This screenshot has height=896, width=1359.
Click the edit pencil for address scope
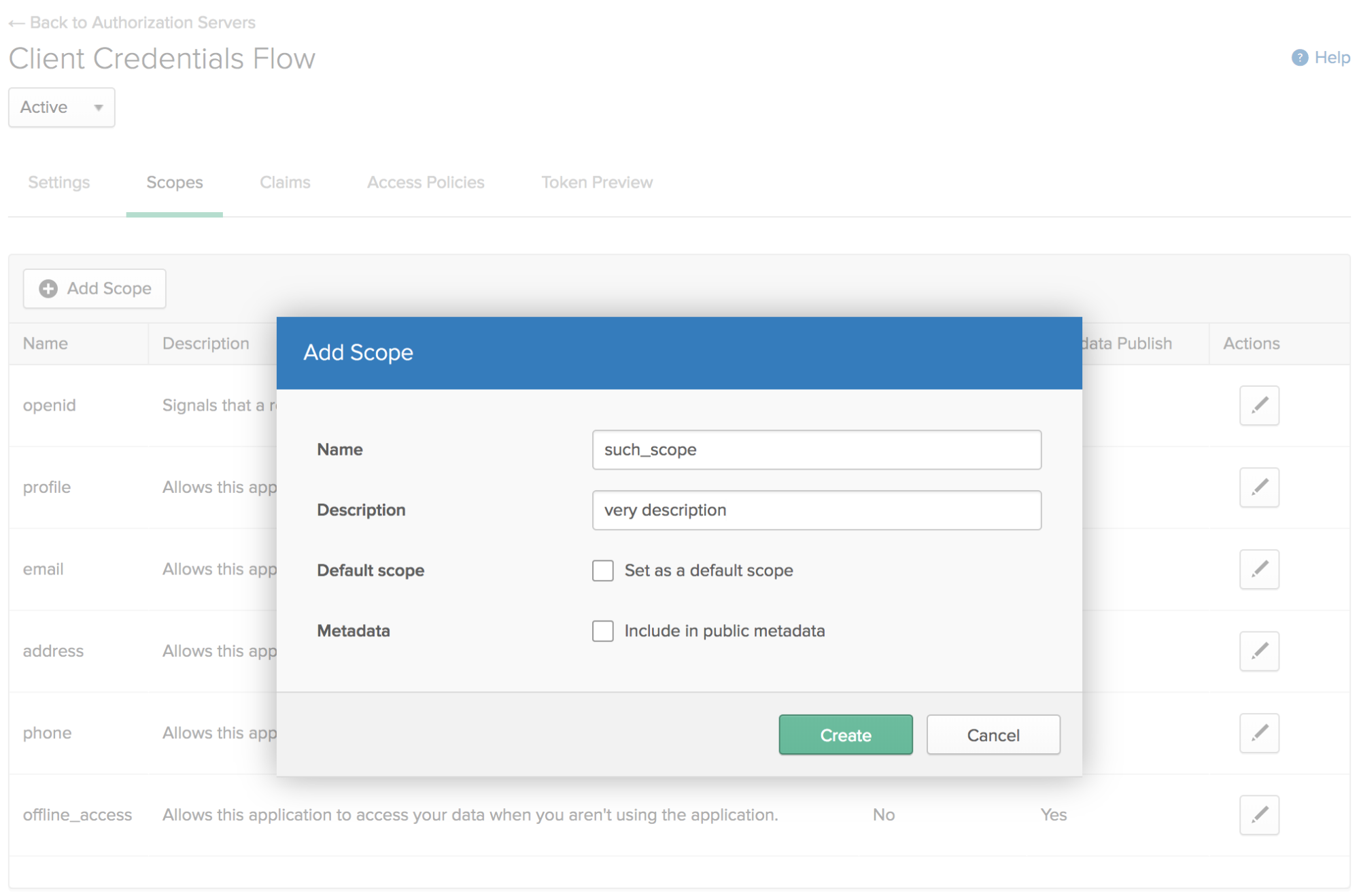point(1258,651)
